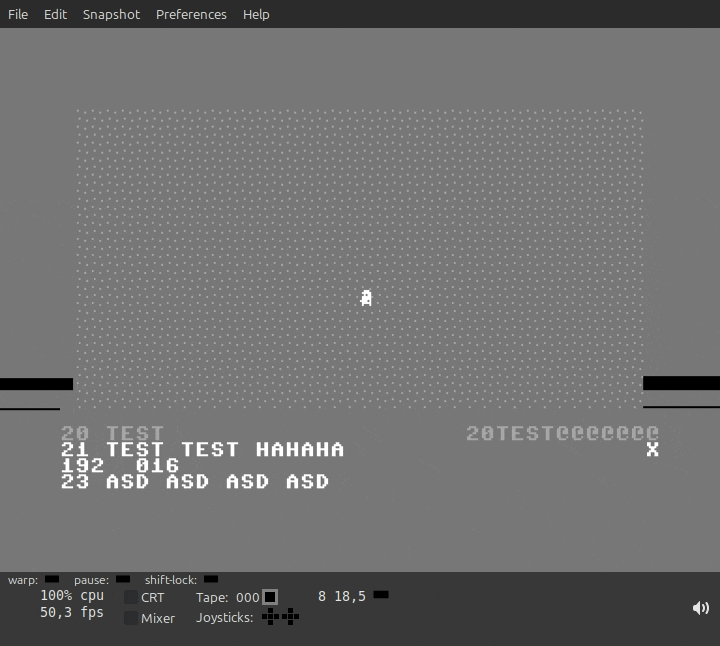Screen dimensions: 720x646
Task: Click the drive 8 activity LED
Action: 381,595
